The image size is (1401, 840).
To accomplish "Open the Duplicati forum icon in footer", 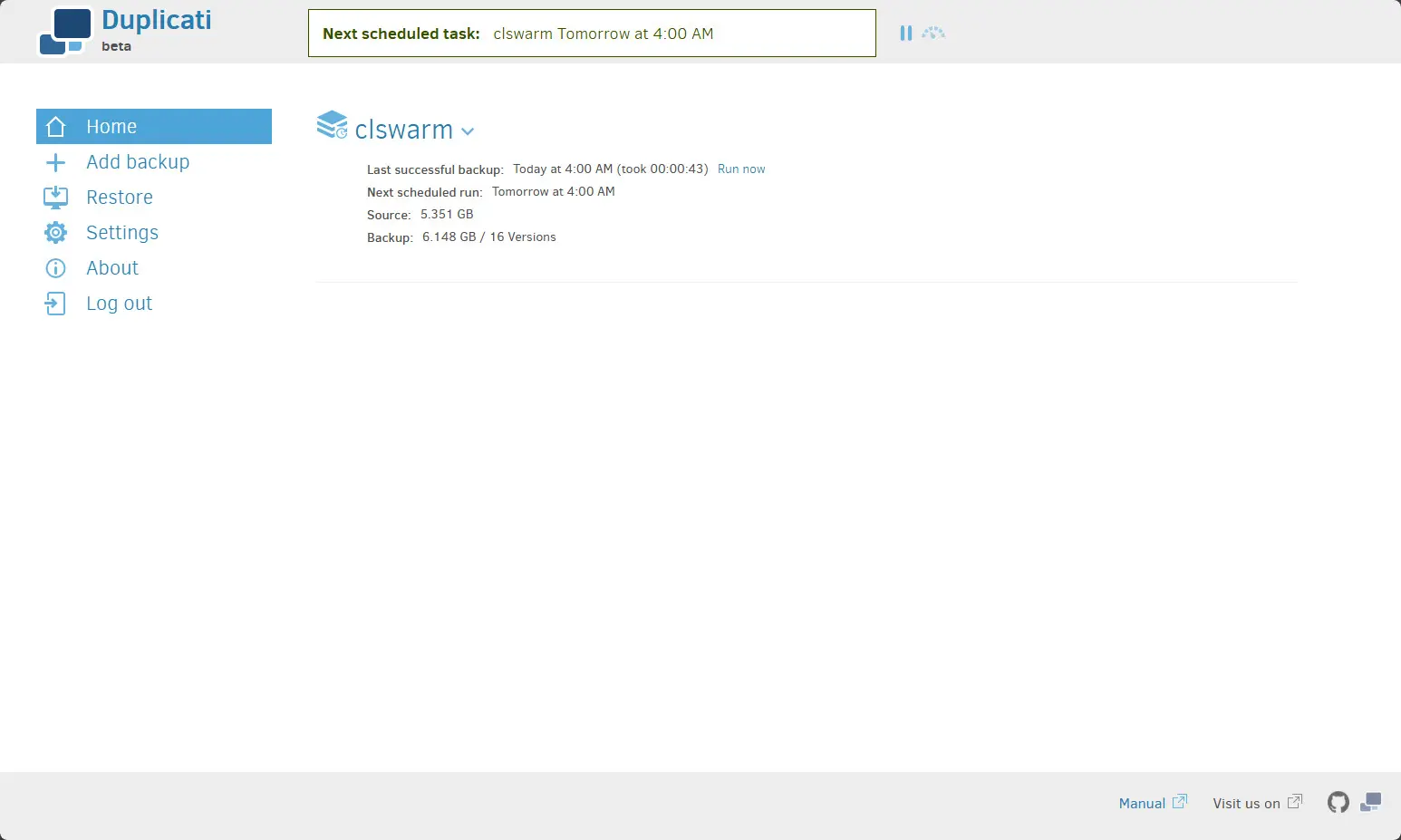I will pyautogui.click(x=1371, y=802).
